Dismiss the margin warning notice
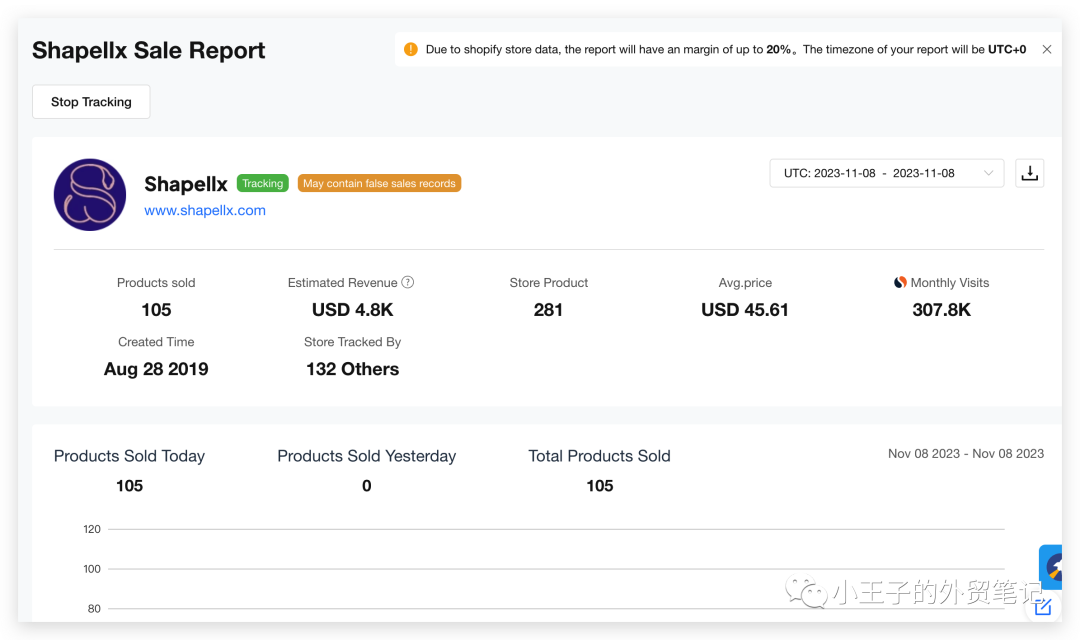Screen dimensions: 1080x640 [x=1046, y=50]
